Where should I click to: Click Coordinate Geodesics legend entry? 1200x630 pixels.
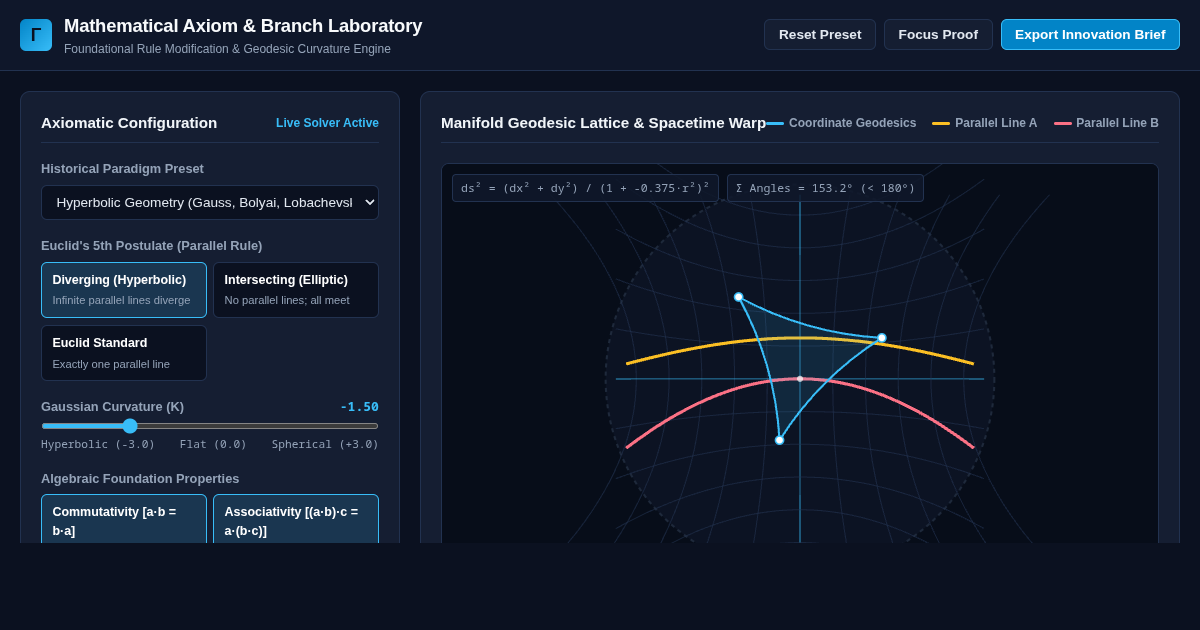pyautogui.click(x=841, y=123)
